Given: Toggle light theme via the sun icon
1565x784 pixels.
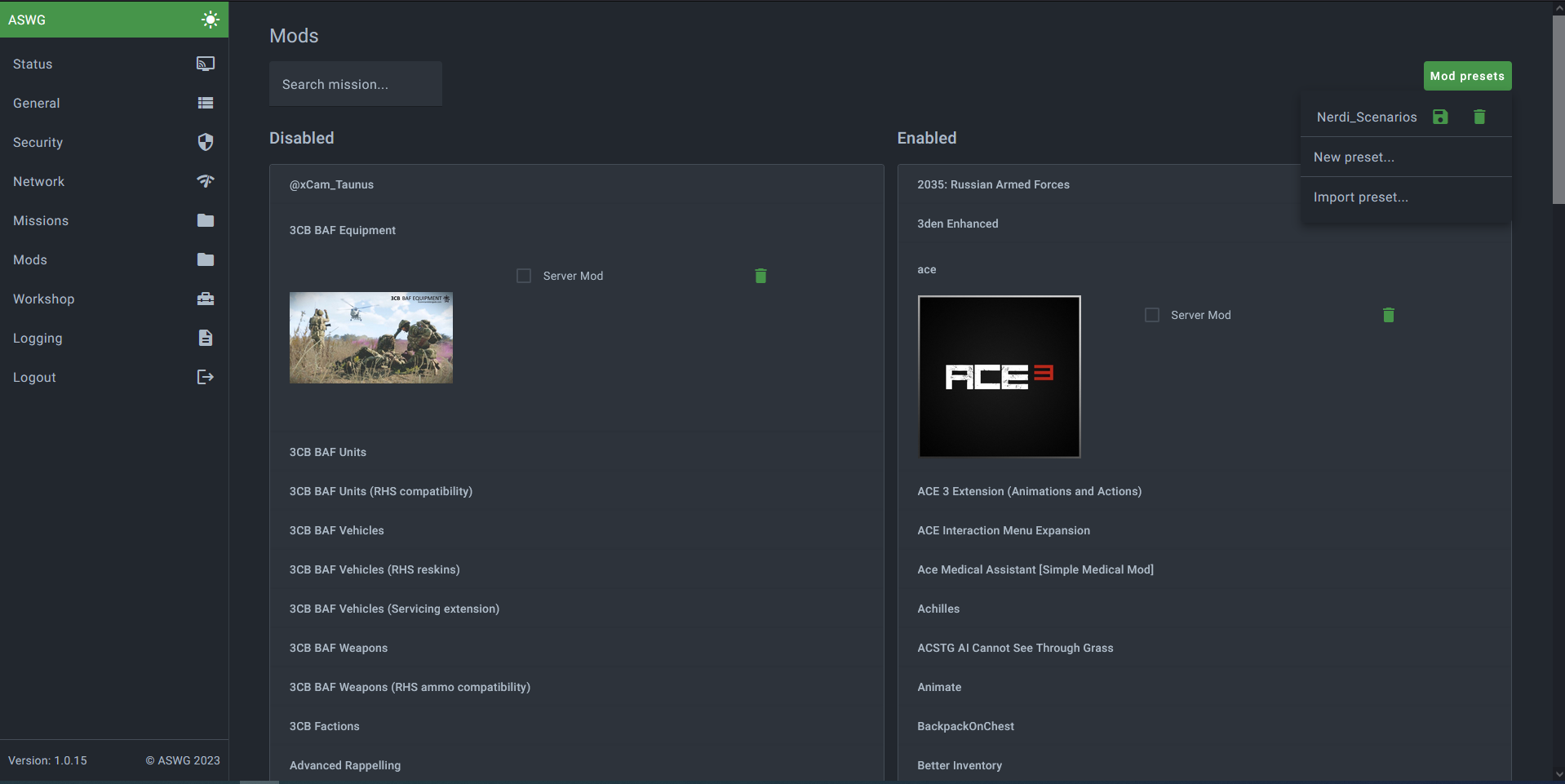Looking at the screenshot, I should tap(211, 20).
